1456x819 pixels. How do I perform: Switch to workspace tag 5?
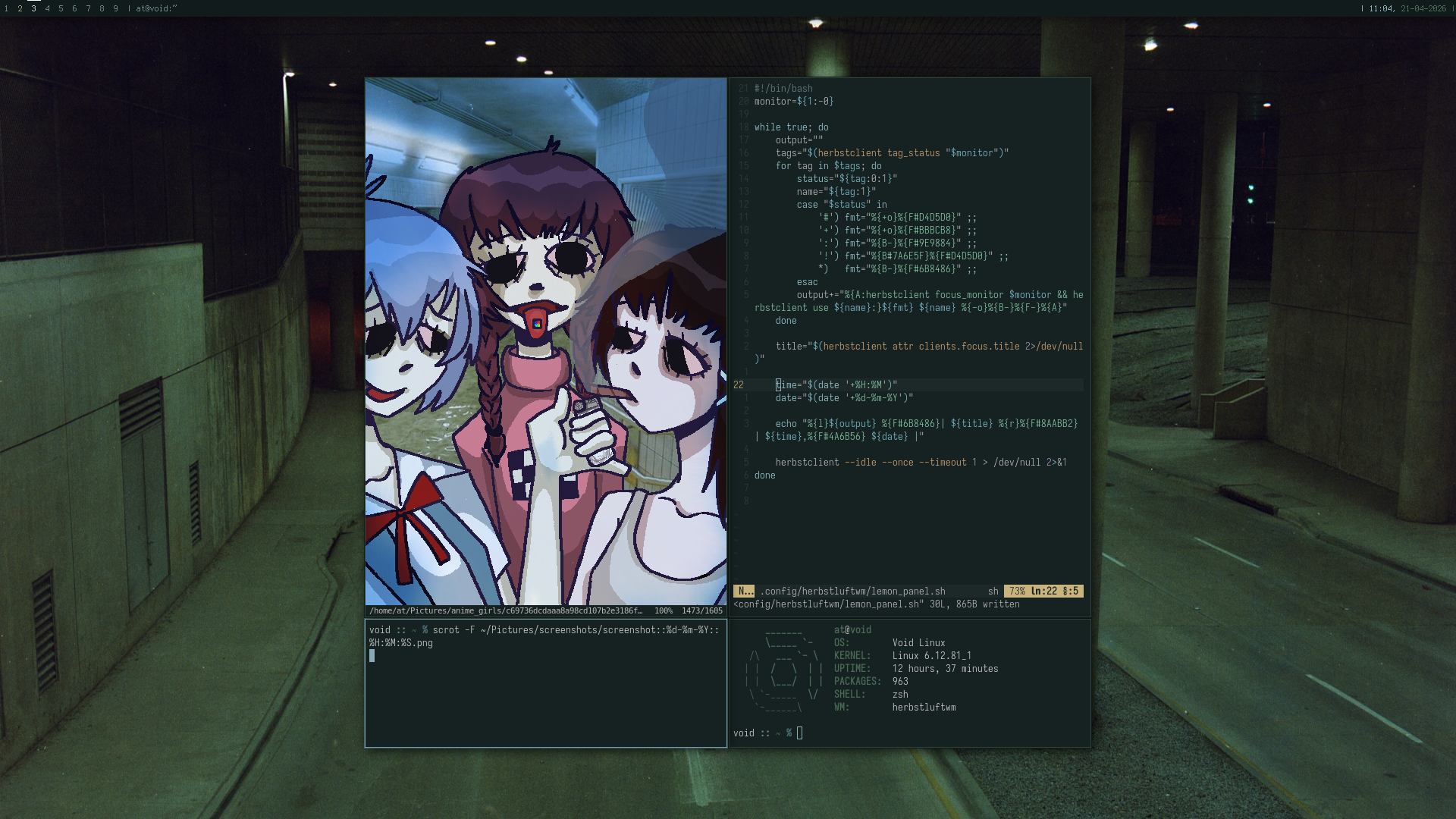point(61,8)
